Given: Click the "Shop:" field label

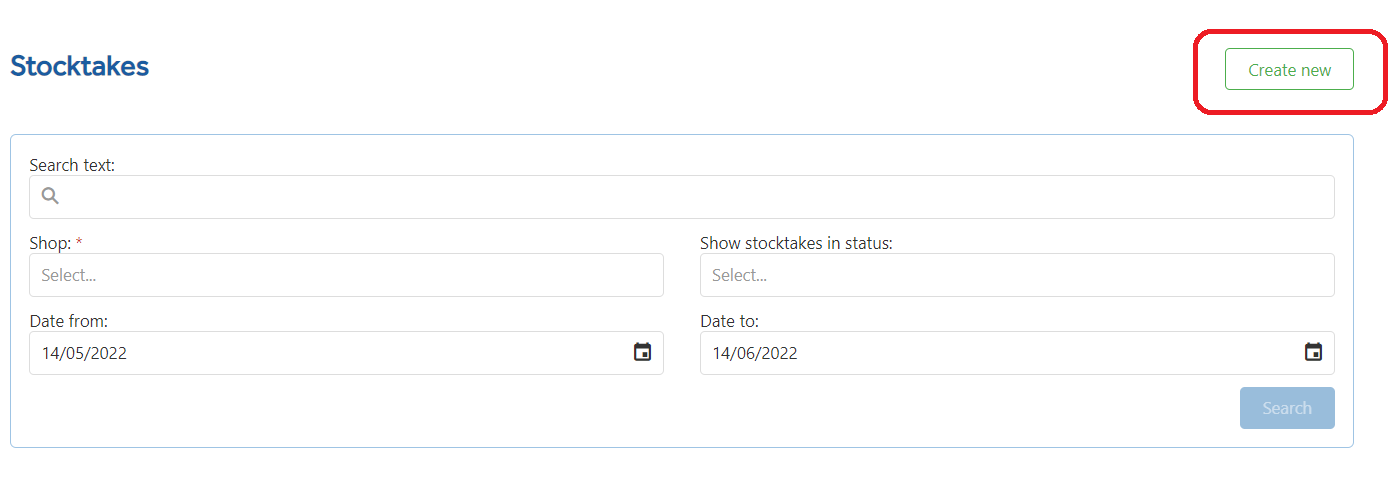Looking at the screenshot, I should click(50, 243).
